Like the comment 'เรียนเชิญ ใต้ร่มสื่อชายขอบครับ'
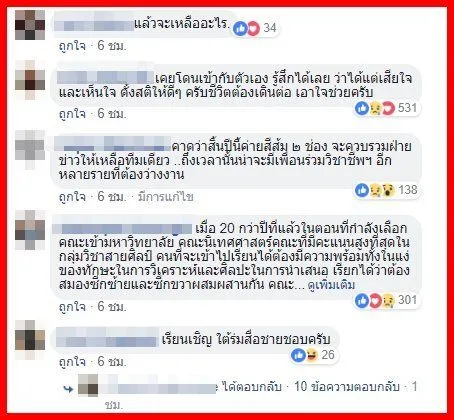454x420 pixels. click(x=72, y=362)
